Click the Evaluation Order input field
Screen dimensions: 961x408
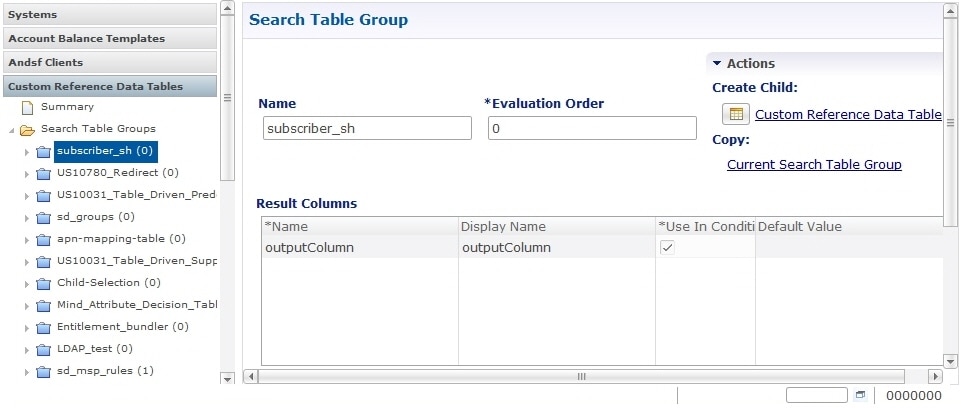pos(592,128)
